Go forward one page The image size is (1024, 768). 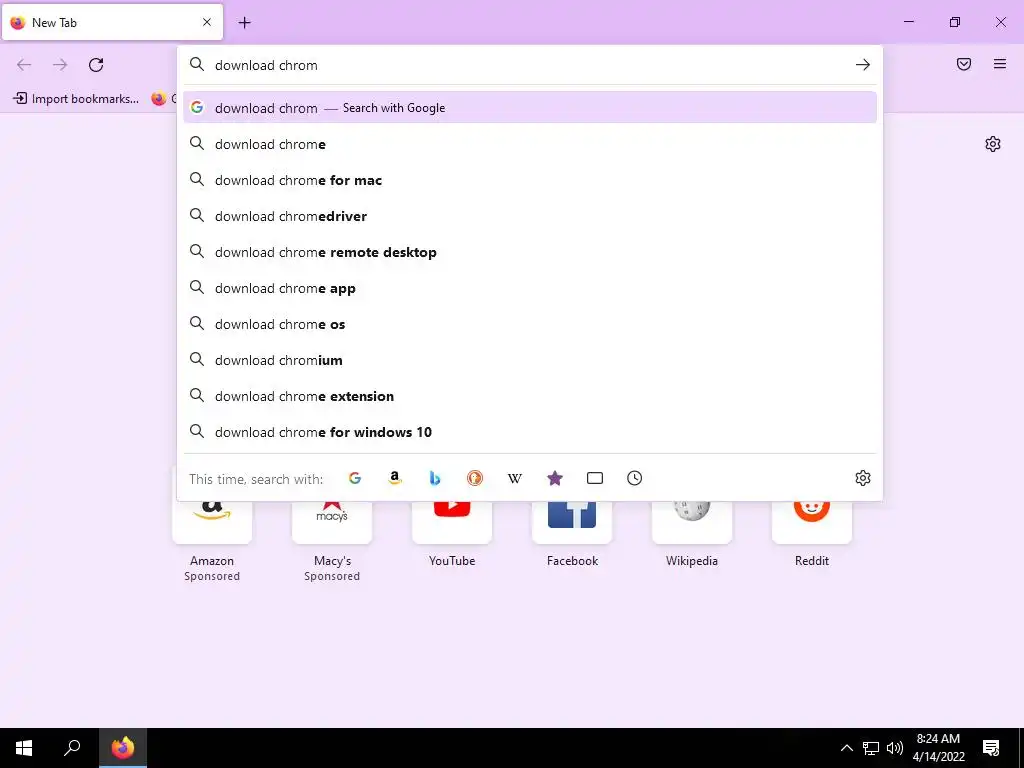pos(60,65)
